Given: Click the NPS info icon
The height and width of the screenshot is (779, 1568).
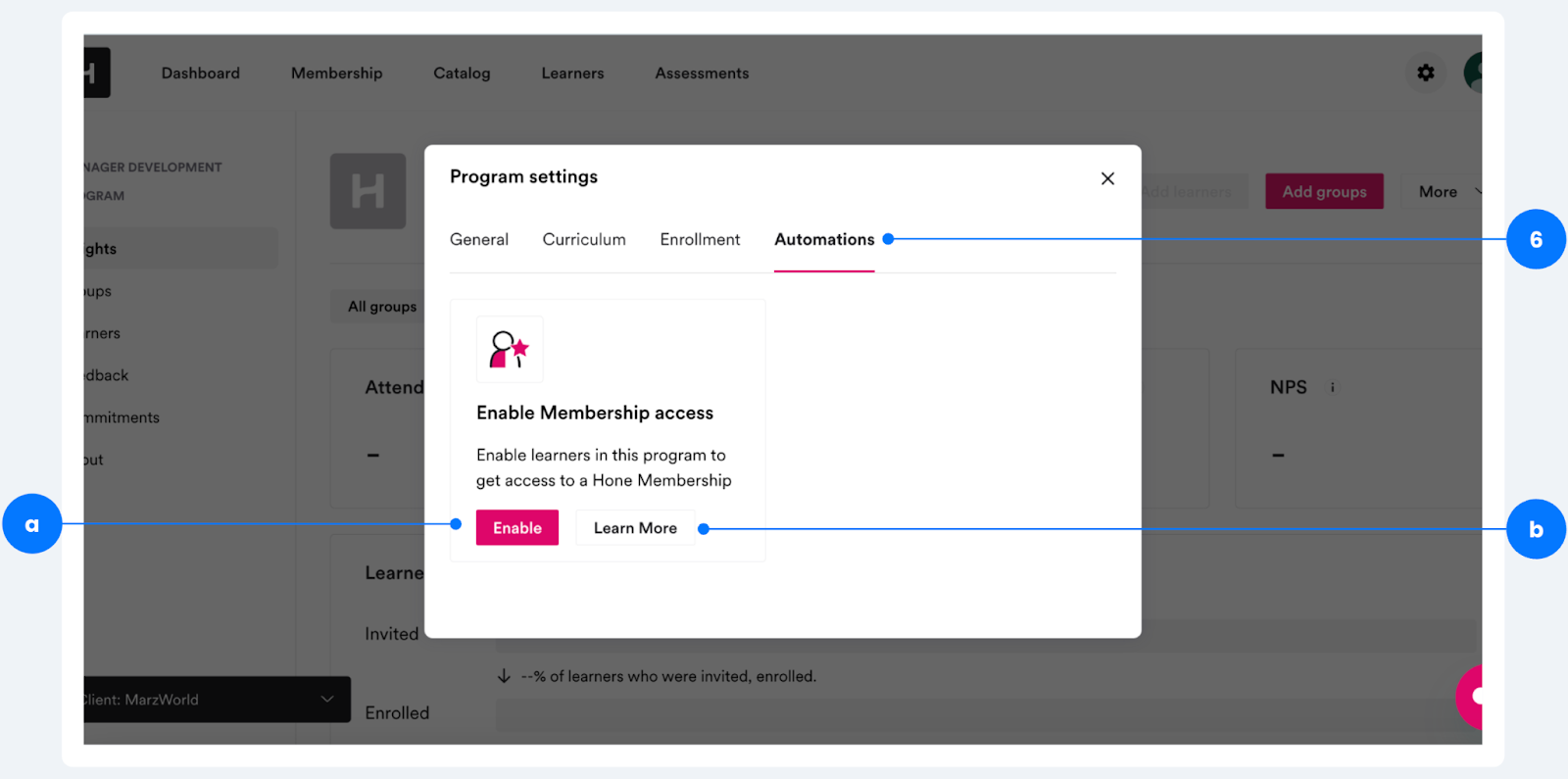Looking at the screenshot, I should point(1332,388).
